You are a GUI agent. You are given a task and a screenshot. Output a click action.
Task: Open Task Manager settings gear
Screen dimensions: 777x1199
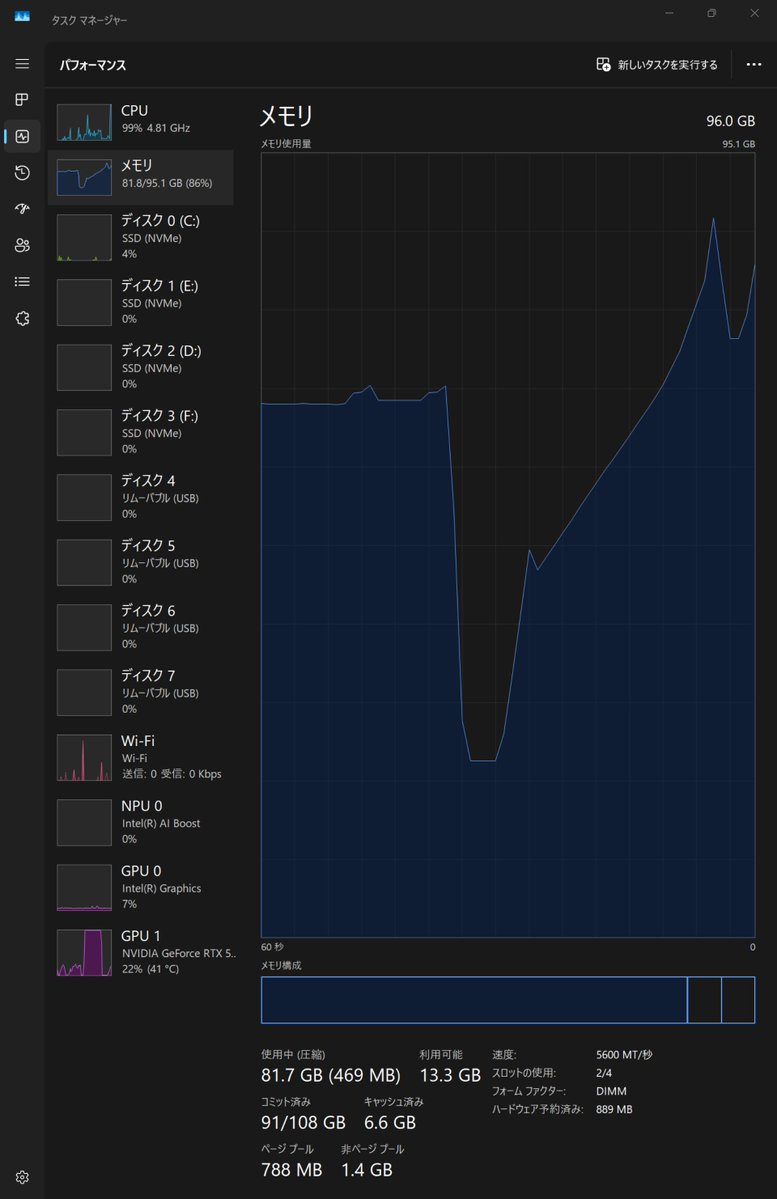[22, 1177]
